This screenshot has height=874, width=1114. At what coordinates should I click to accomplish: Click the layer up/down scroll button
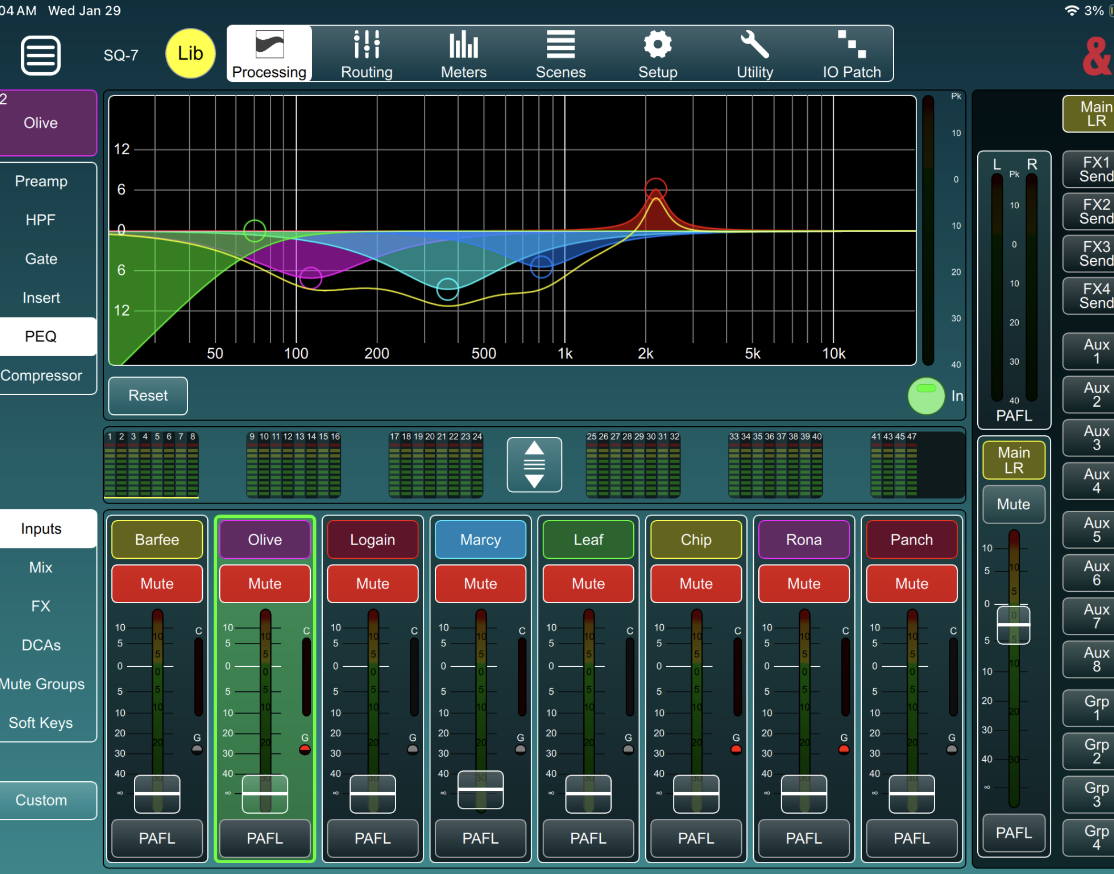[534, 465]
